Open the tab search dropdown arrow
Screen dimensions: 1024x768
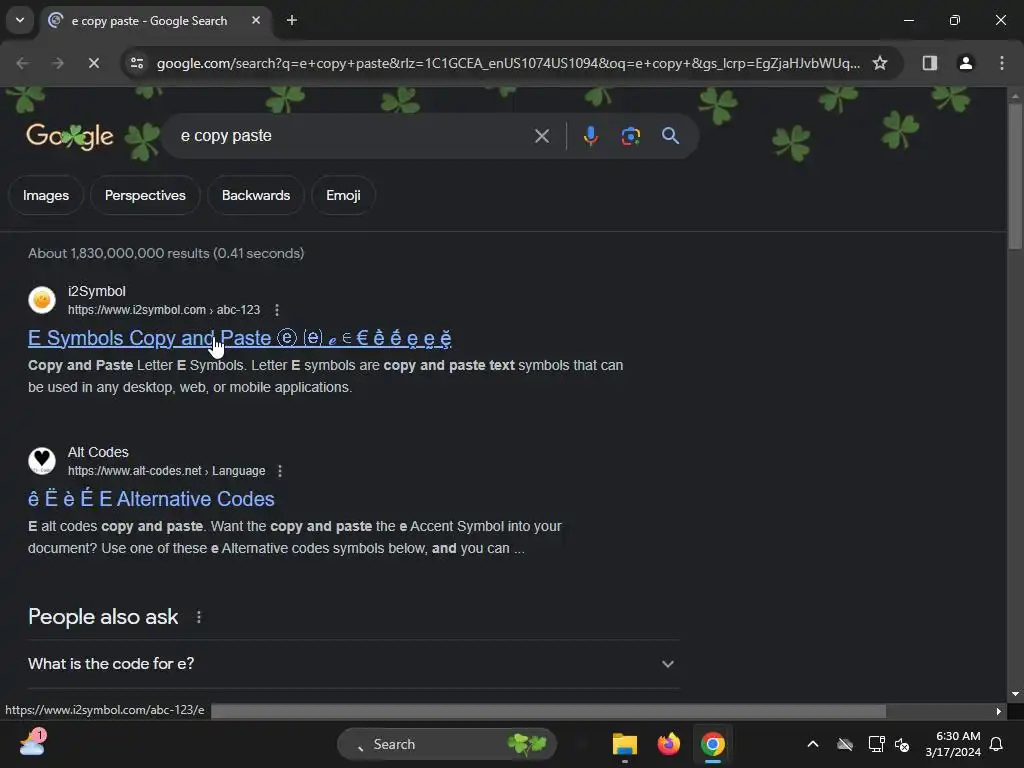[x=20, y=20]
